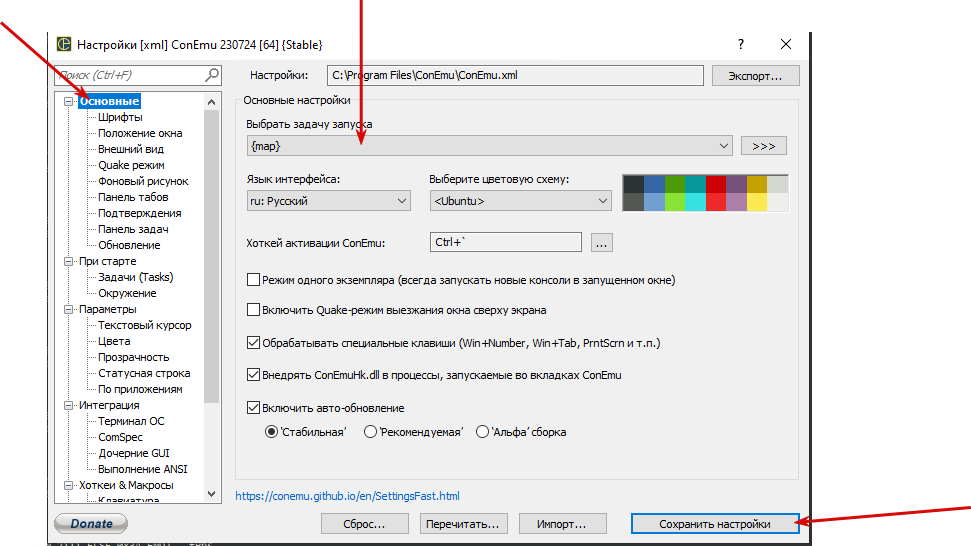This screenshot has width=971, height=546.
Task: Close the settings dialog with X
Action: pyautogui.click(x=786, y=44)
